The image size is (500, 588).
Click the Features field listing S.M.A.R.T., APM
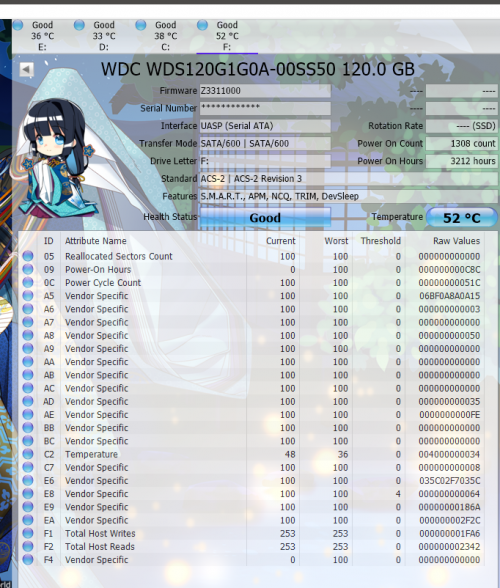click(x=348, y=196)
